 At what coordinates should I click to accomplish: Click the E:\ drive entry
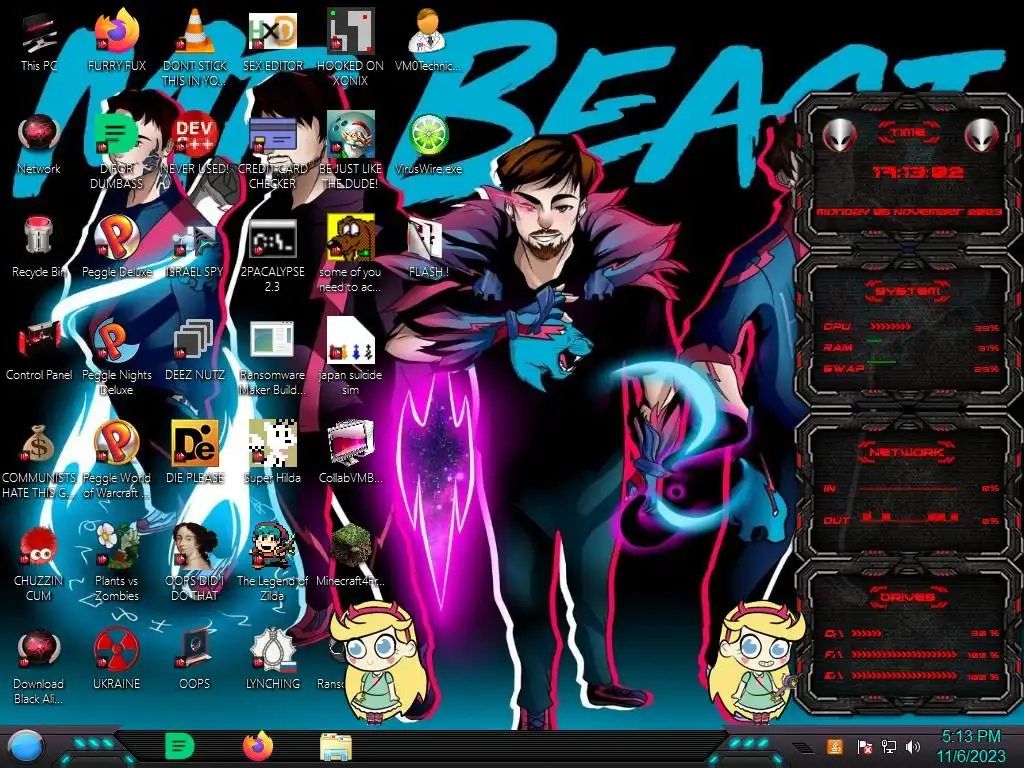click(912, 676)
